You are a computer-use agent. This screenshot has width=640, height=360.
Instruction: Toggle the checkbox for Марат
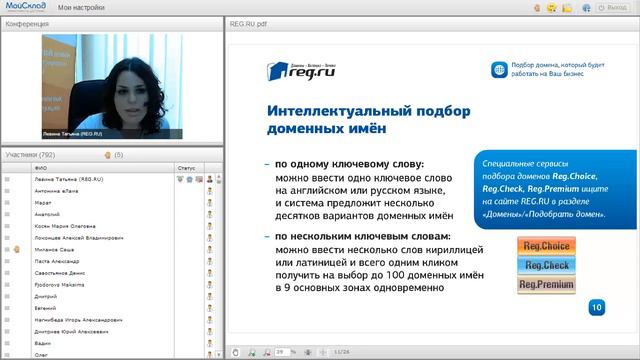tap(7, 203)
